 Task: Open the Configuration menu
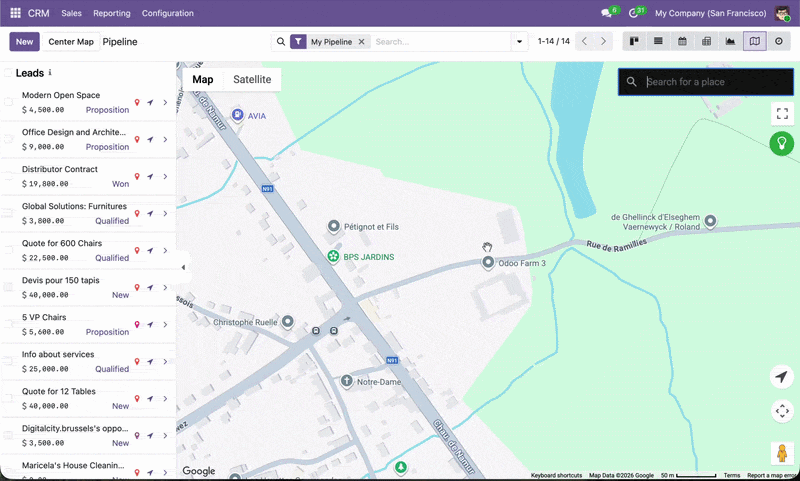pos(168,13)
